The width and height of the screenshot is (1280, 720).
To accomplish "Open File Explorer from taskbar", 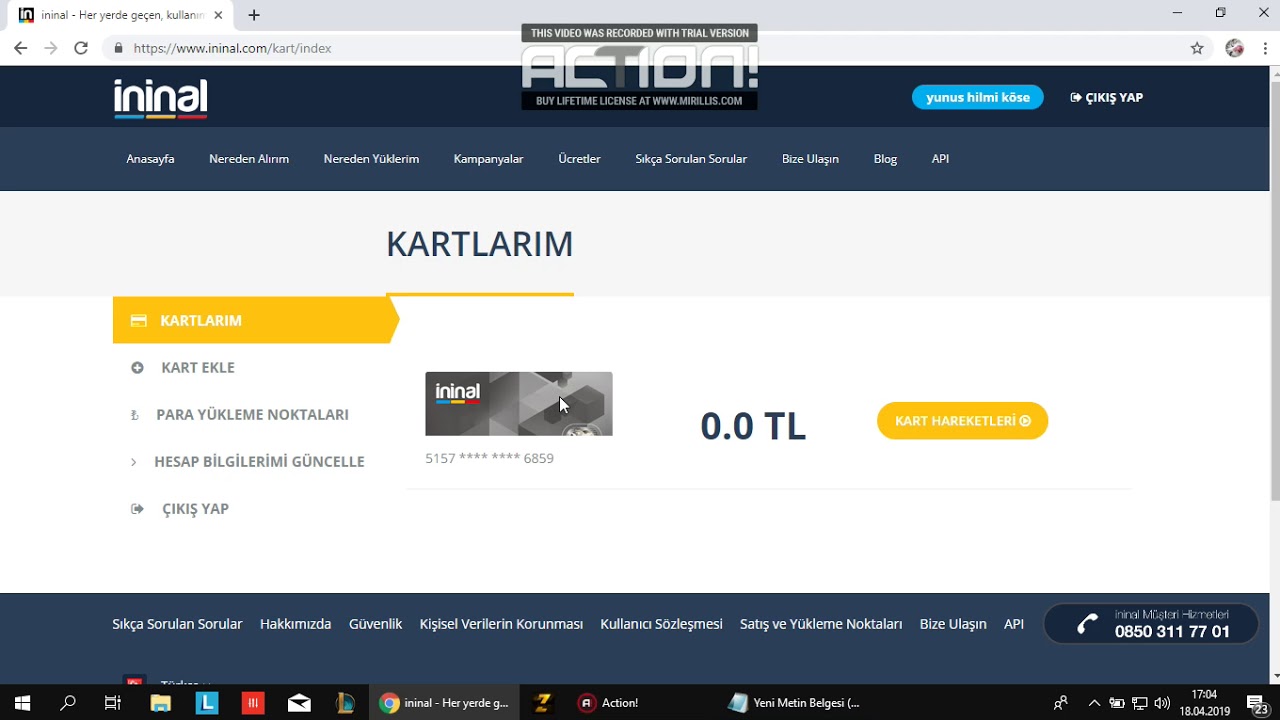I will click(x=160, y=703).
